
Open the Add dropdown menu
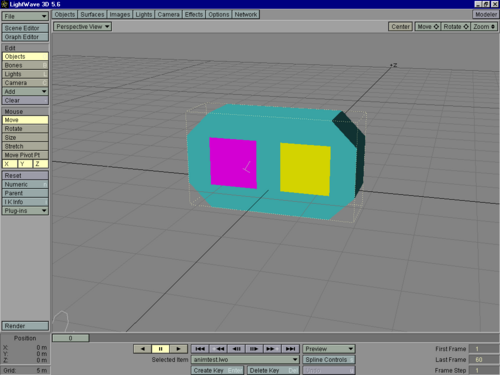click(x=25, y=91)
